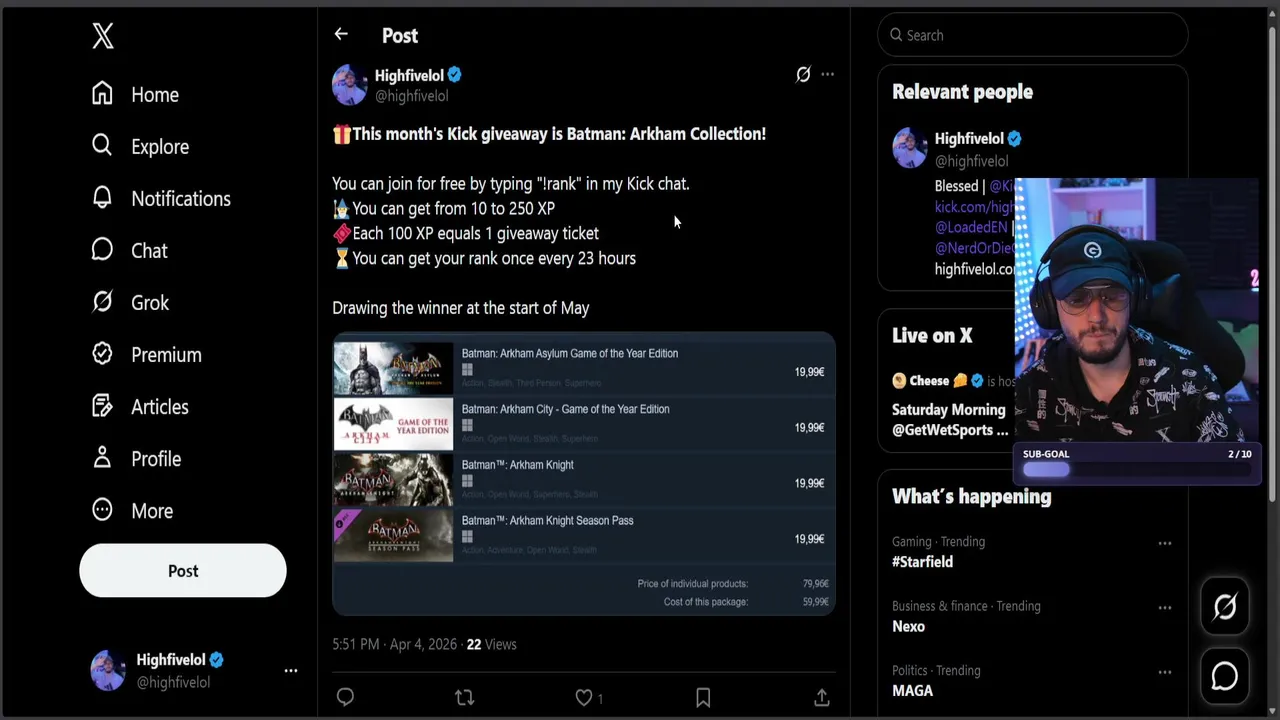The height and width of the screenshot is (720, 1280).
Task: Click the highfivelol.com link in bio
Action: (x=974, y=269)
